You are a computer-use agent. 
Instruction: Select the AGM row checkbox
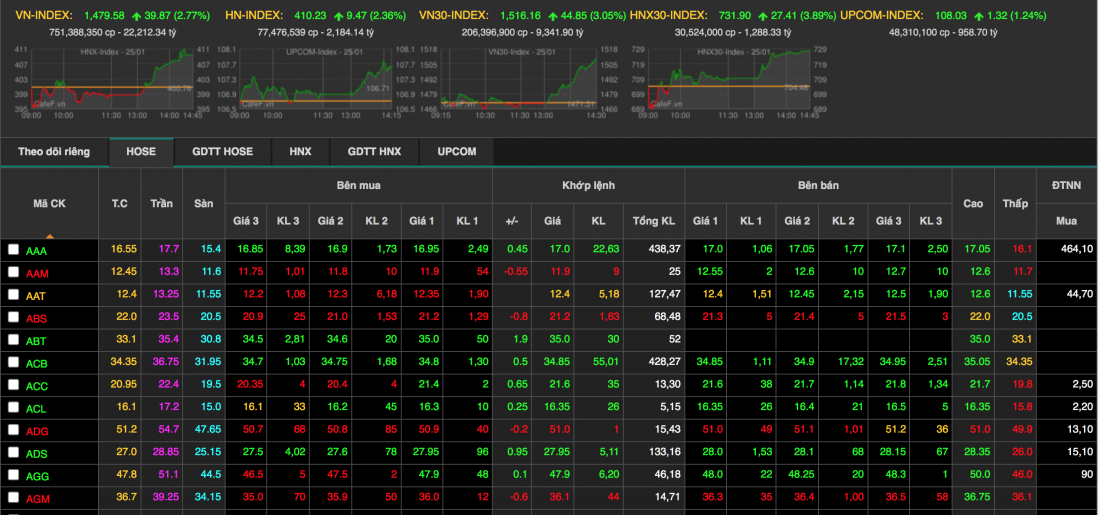(x=14, y=498)
